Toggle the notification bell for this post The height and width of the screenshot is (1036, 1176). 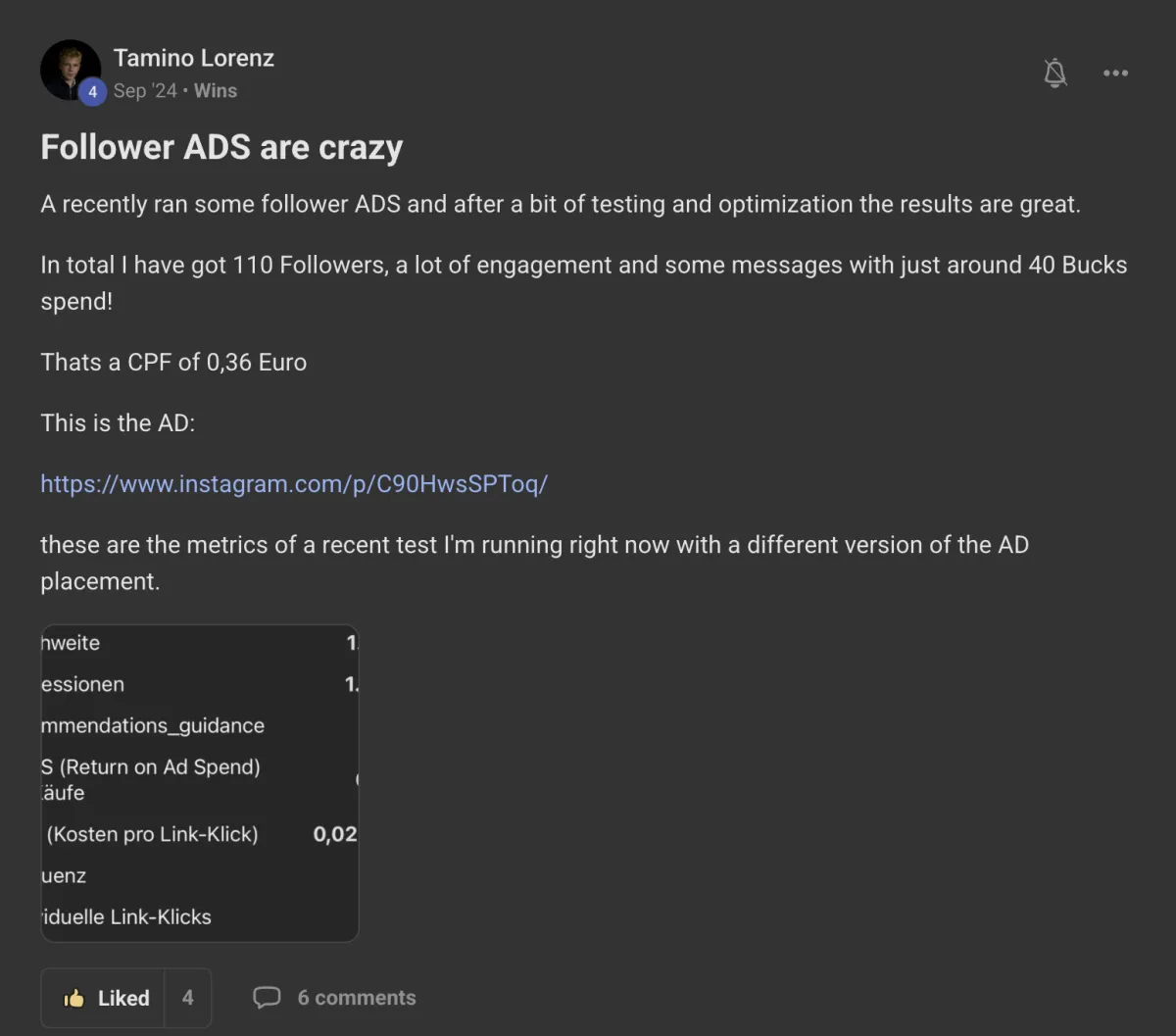1055,73
